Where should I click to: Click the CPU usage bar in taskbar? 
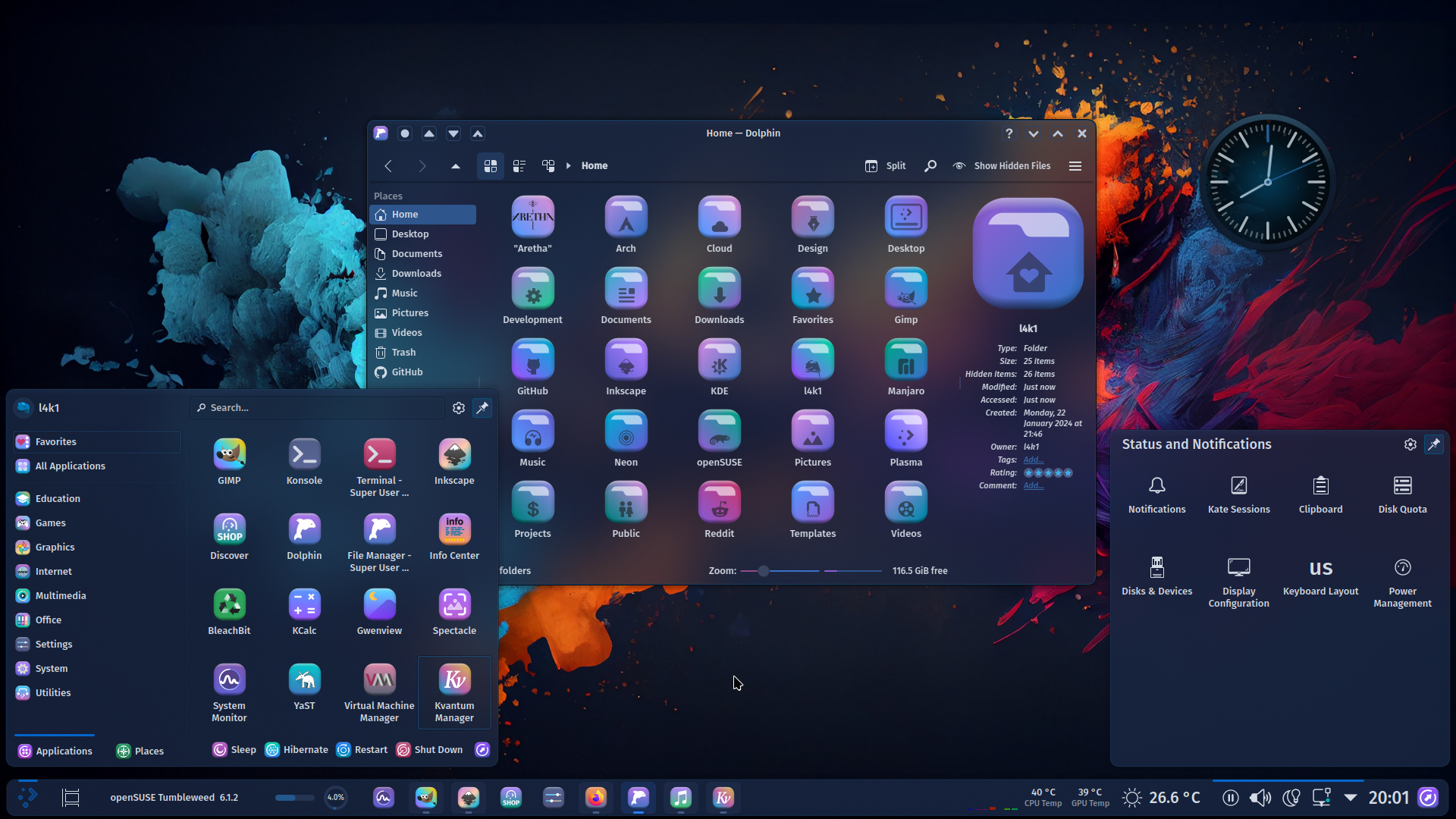294,798
